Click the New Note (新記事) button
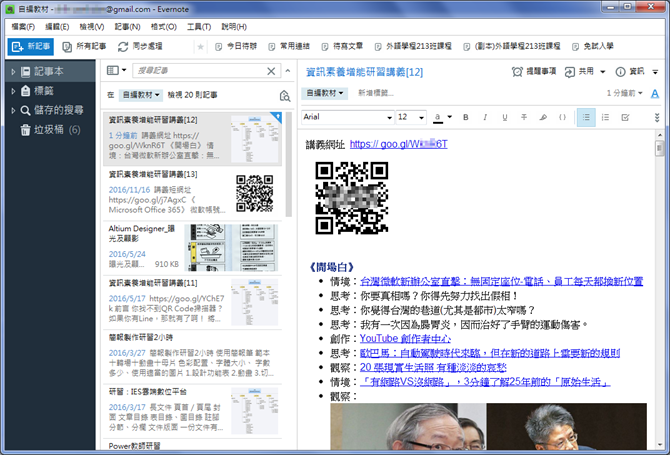The width and height of the screenshot is (670, 455). pyautogui.click(x=31, y=47)
